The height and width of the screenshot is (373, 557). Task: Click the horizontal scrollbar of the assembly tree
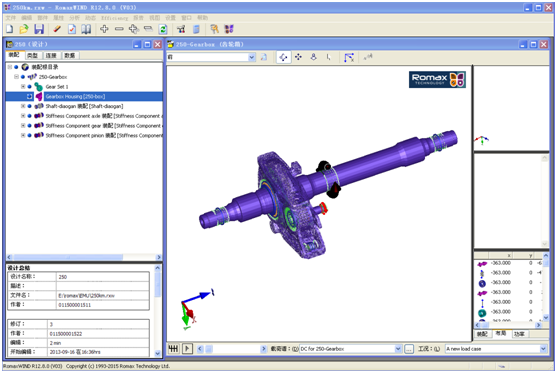click(x=83, y=257)
